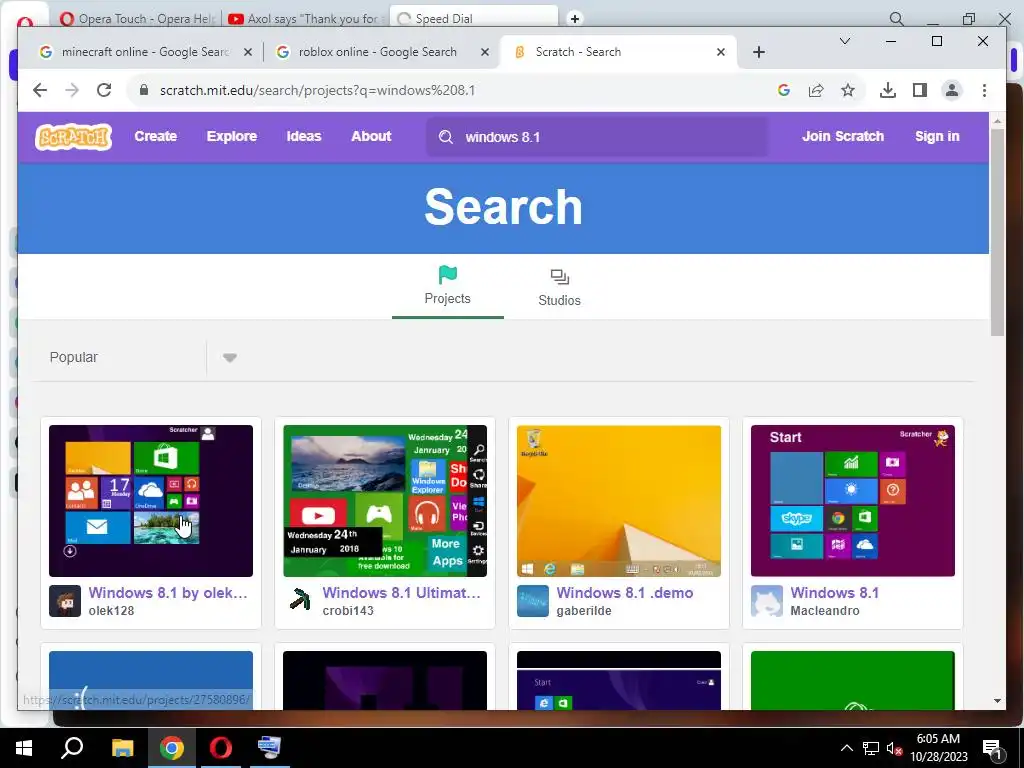
Task: Open Chrome profile avatar
Action: tap(952, 90)
